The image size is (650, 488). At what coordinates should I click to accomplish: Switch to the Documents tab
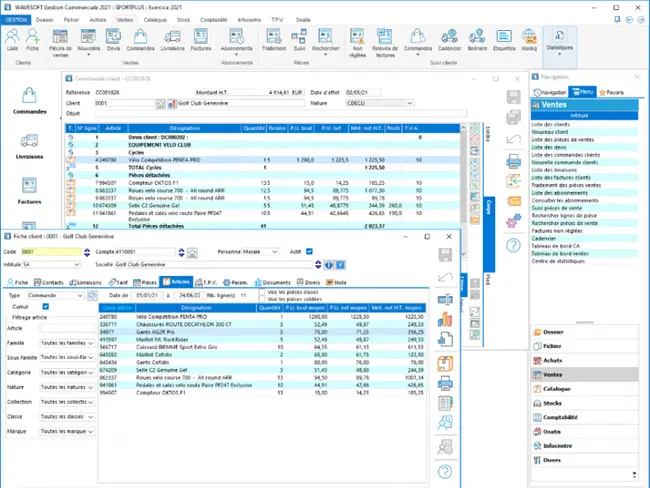click(272, 282)
